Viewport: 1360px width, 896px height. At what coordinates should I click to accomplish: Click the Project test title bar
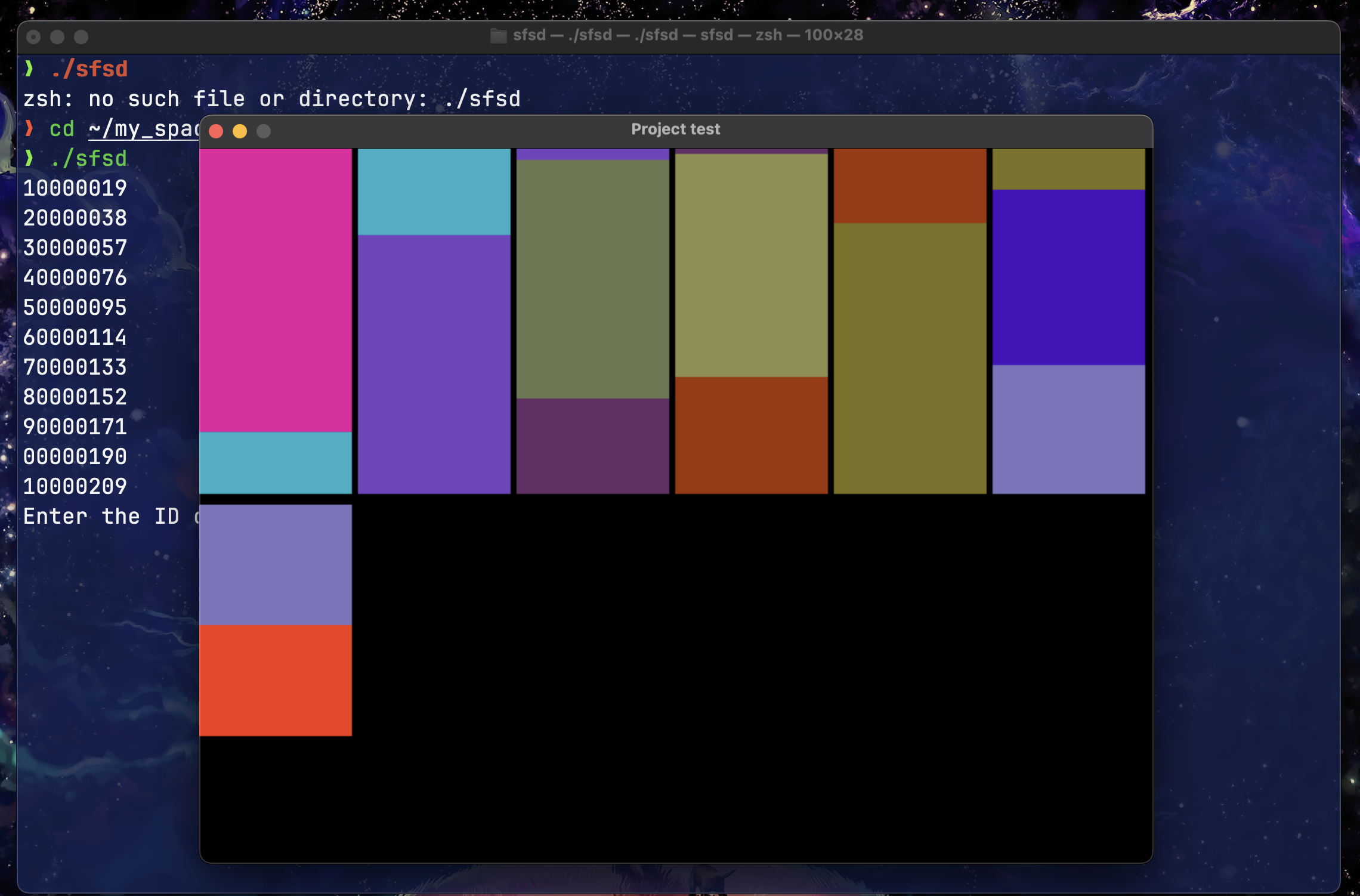coord(675,130)
